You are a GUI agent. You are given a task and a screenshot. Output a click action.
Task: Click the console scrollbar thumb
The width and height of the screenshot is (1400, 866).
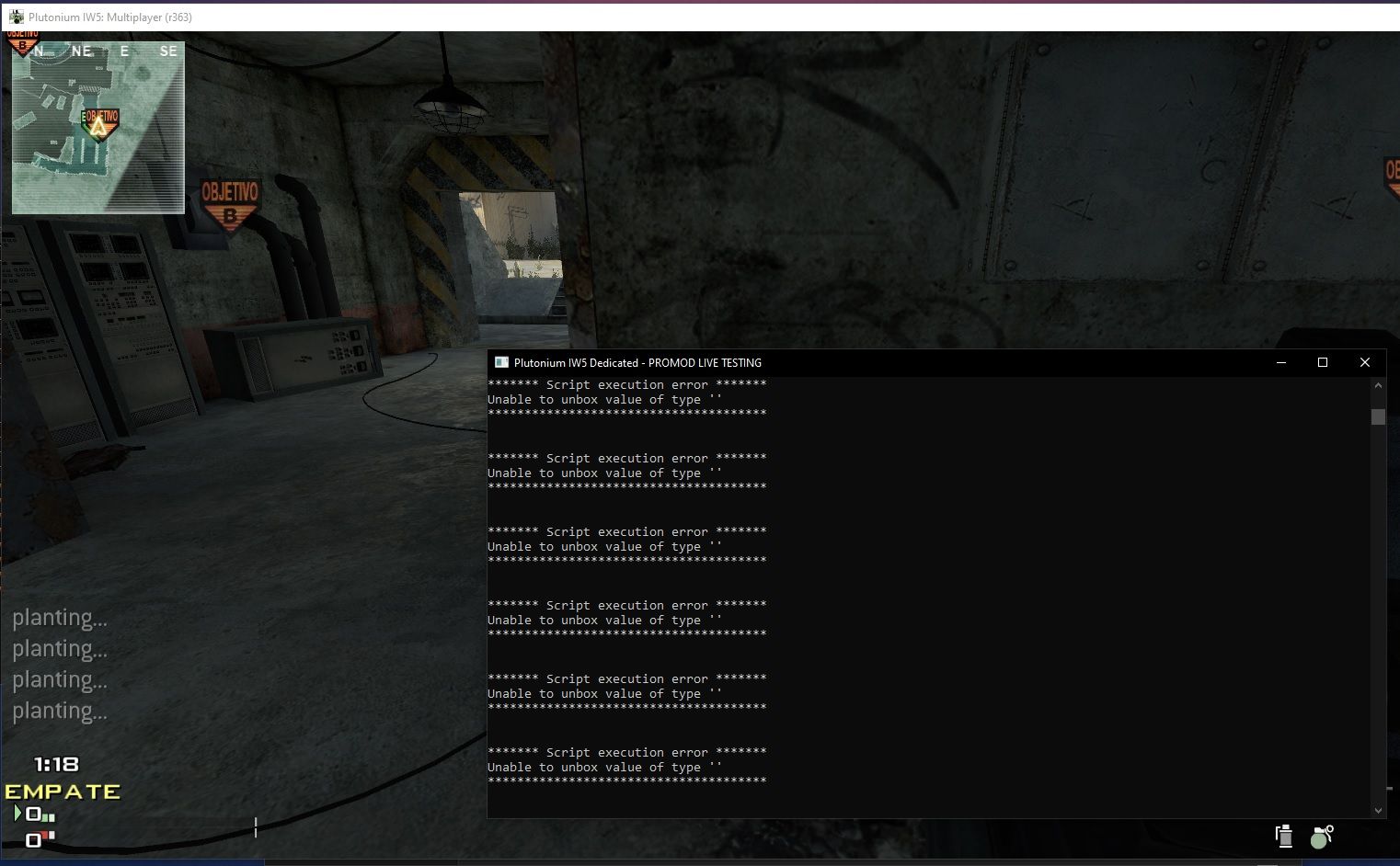tap(1378, 416)
